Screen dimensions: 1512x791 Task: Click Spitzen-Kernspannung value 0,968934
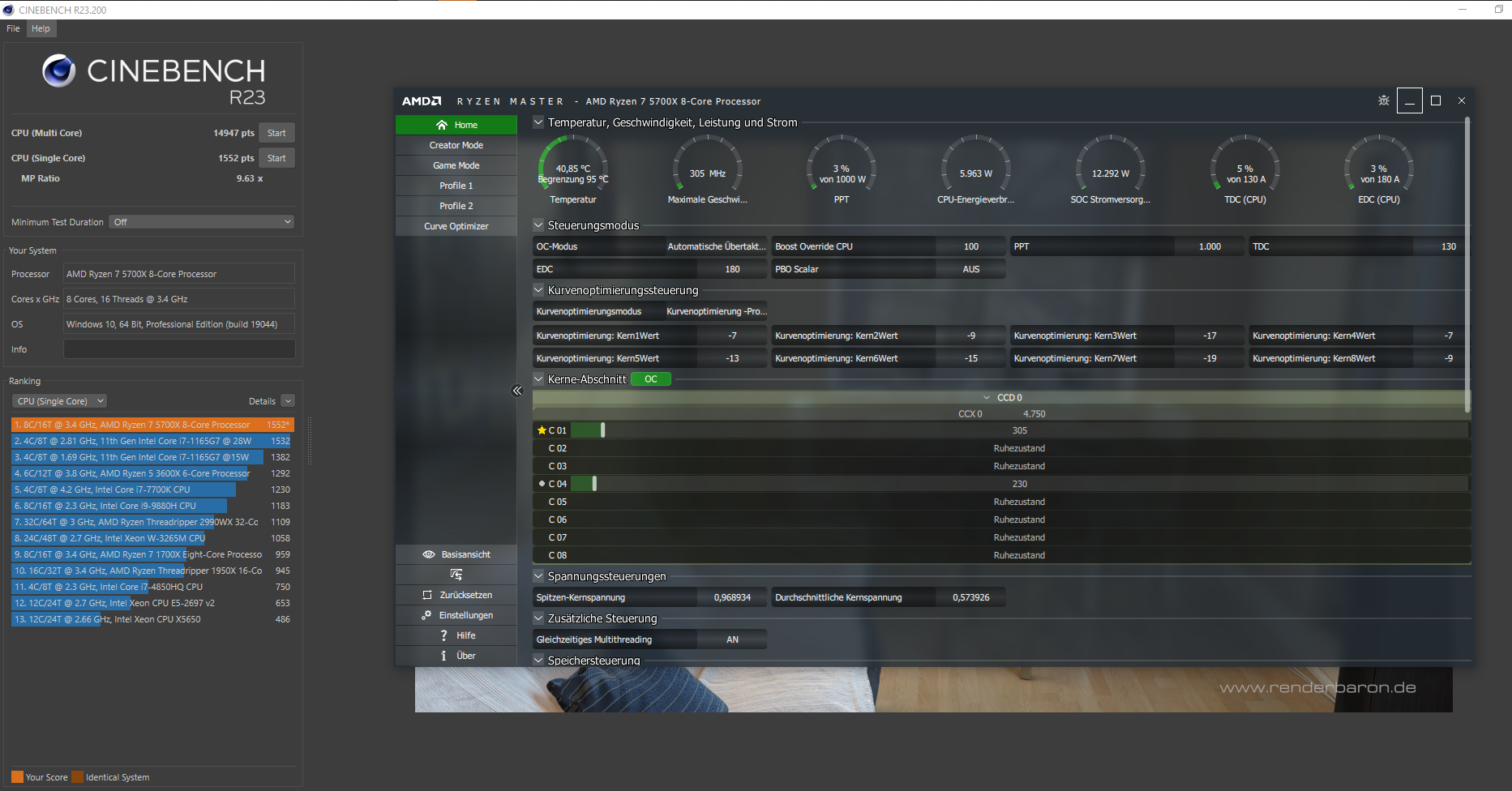732,597
